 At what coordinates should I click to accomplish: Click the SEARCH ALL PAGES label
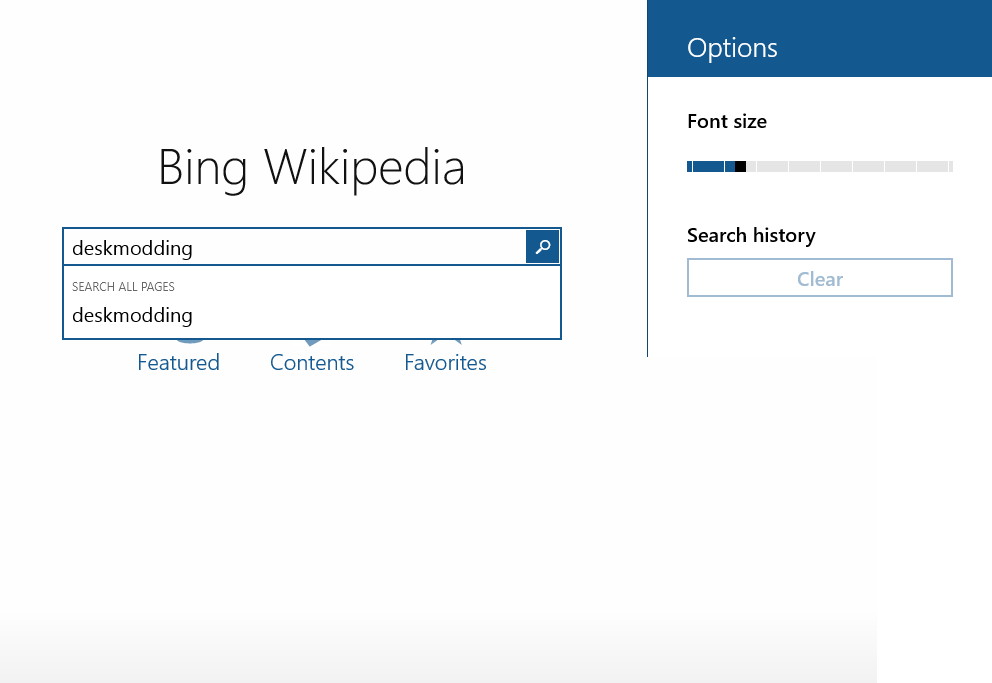(x=123, y=286)
